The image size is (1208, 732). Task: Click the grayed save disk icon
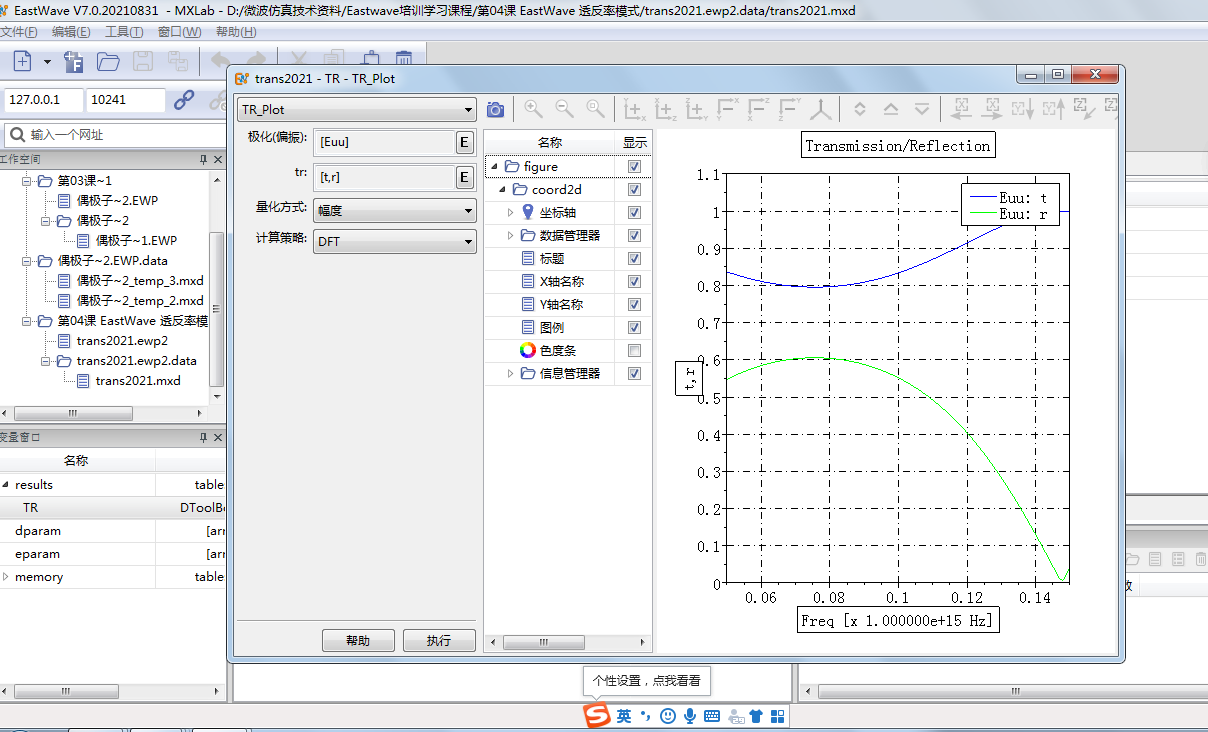pos(143,62)
